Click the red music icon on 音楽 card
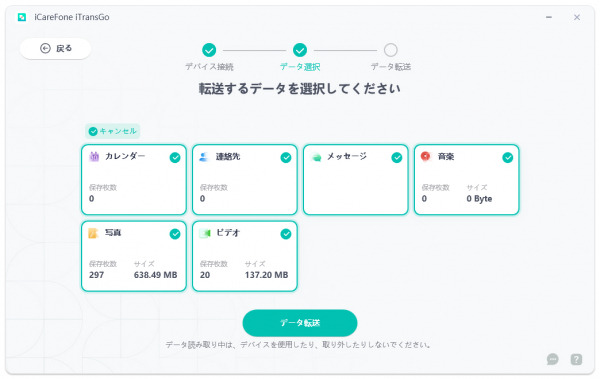This screenshot has height=379, width=600. tap(426, 156)
